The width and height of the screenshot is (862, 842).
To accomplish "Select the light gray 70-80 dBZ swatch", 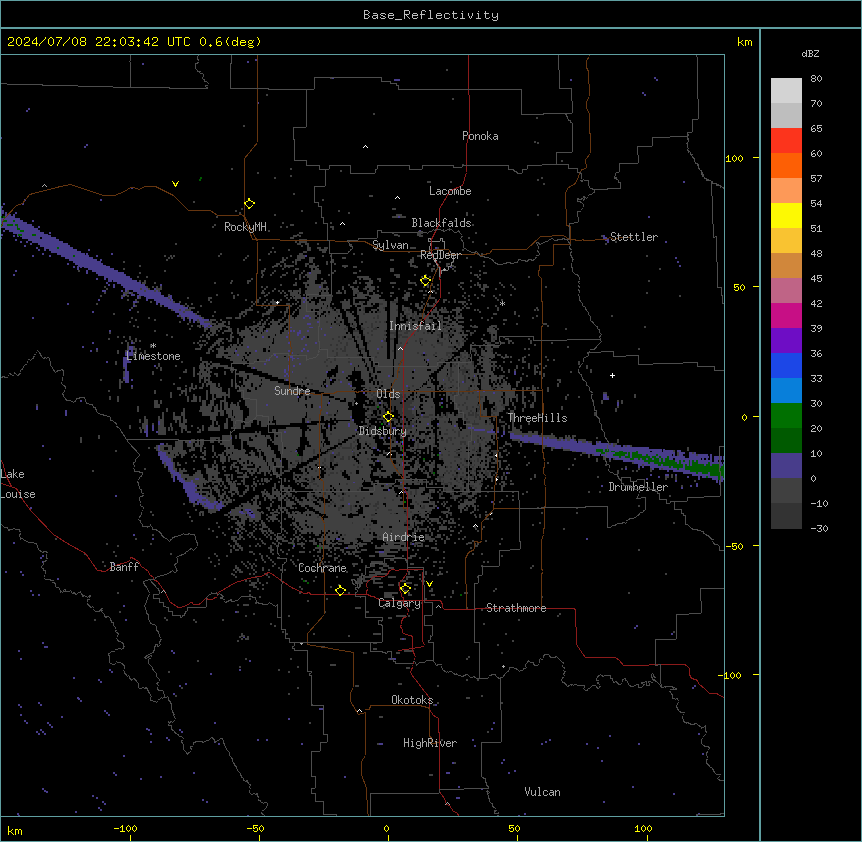I will point(786,91).
